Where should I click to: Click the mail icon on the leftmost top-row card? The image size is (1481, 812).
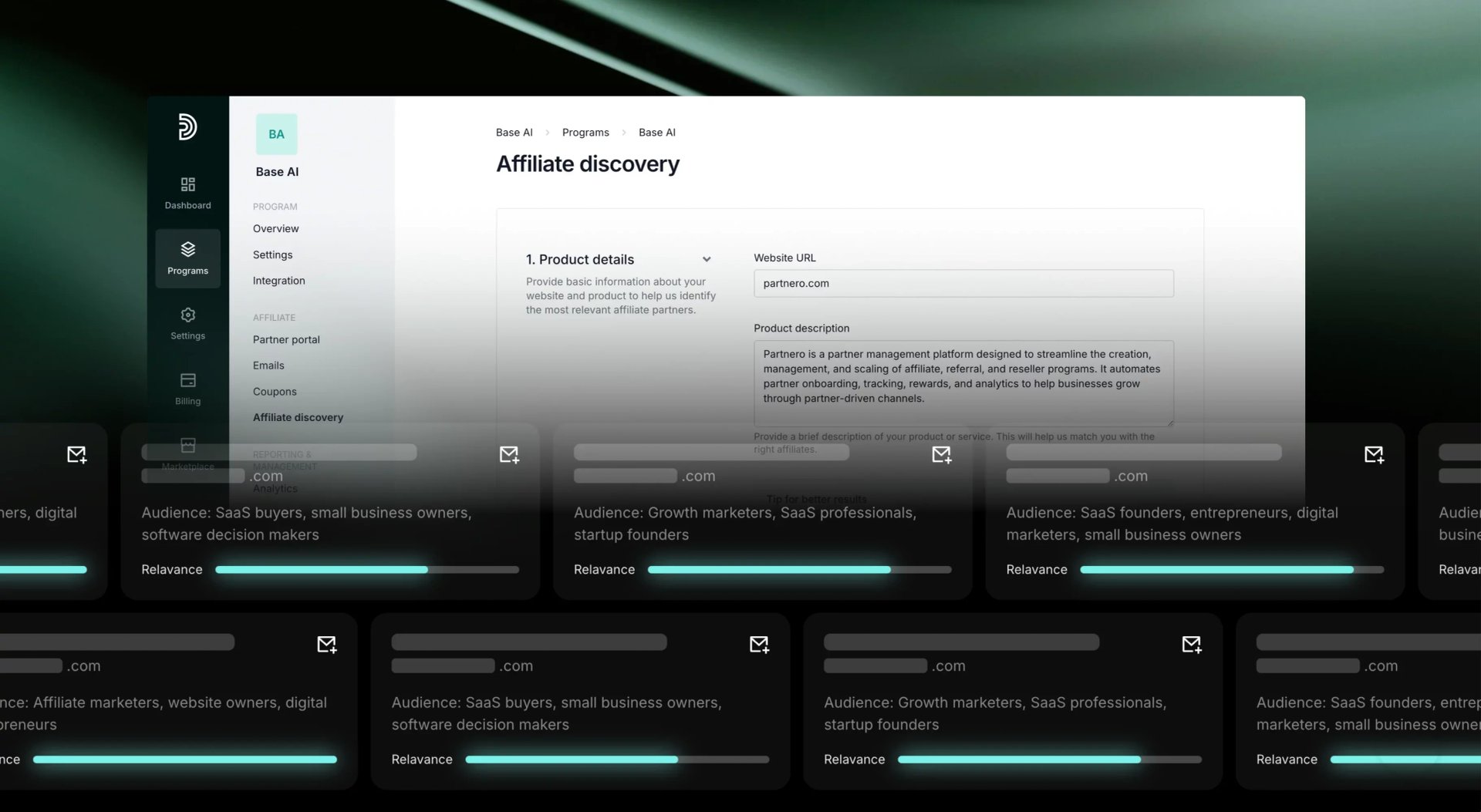(77, 454)
